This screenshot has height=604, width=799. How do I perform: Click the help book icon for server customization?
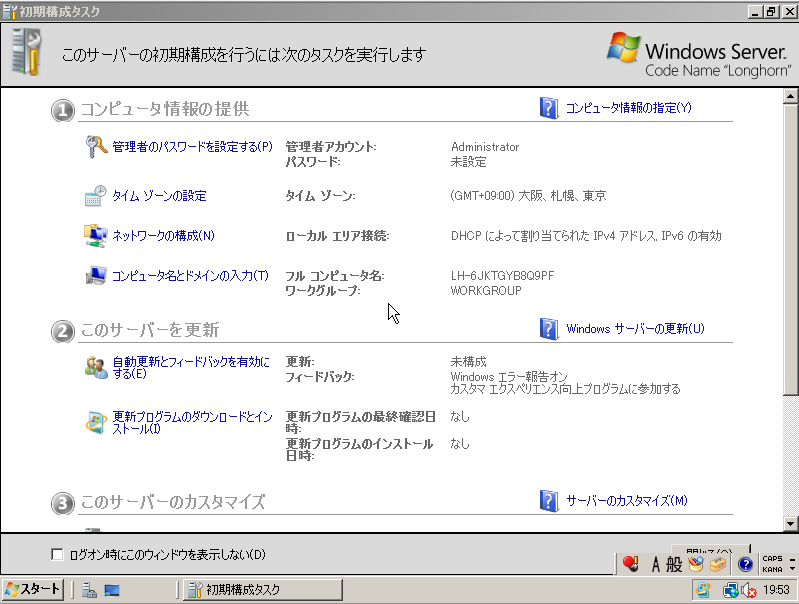click(549, 501)
